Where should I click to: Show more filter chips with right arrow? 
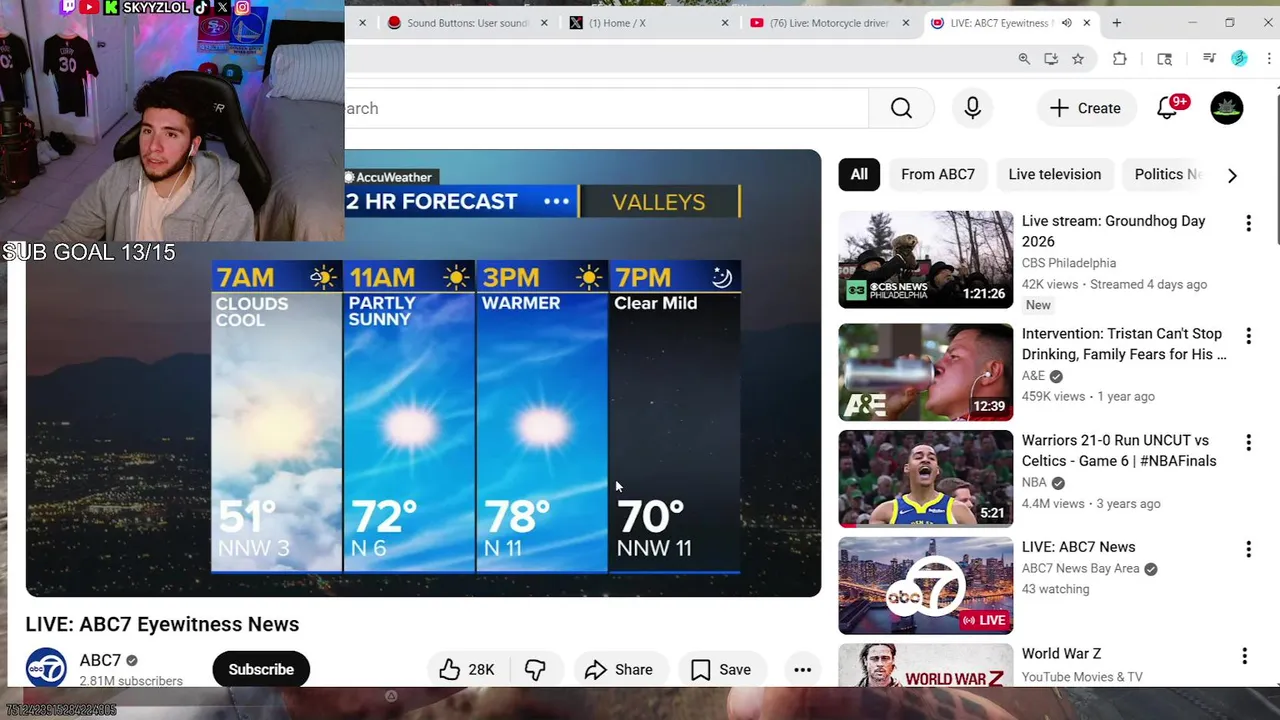[x=1232, y=175]
